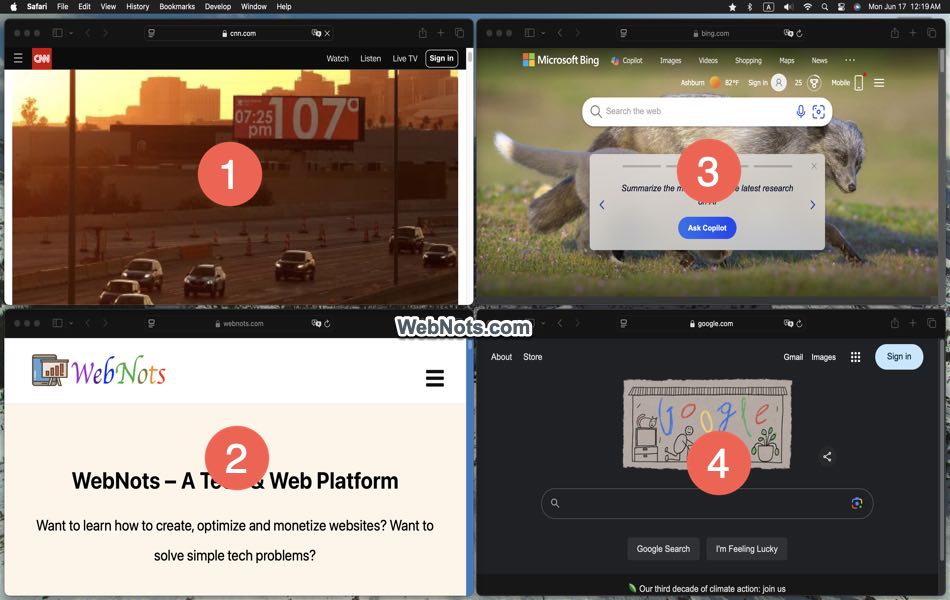Open the History menu
The height and width of the screenshot is (600, 950).
(138, 7)
